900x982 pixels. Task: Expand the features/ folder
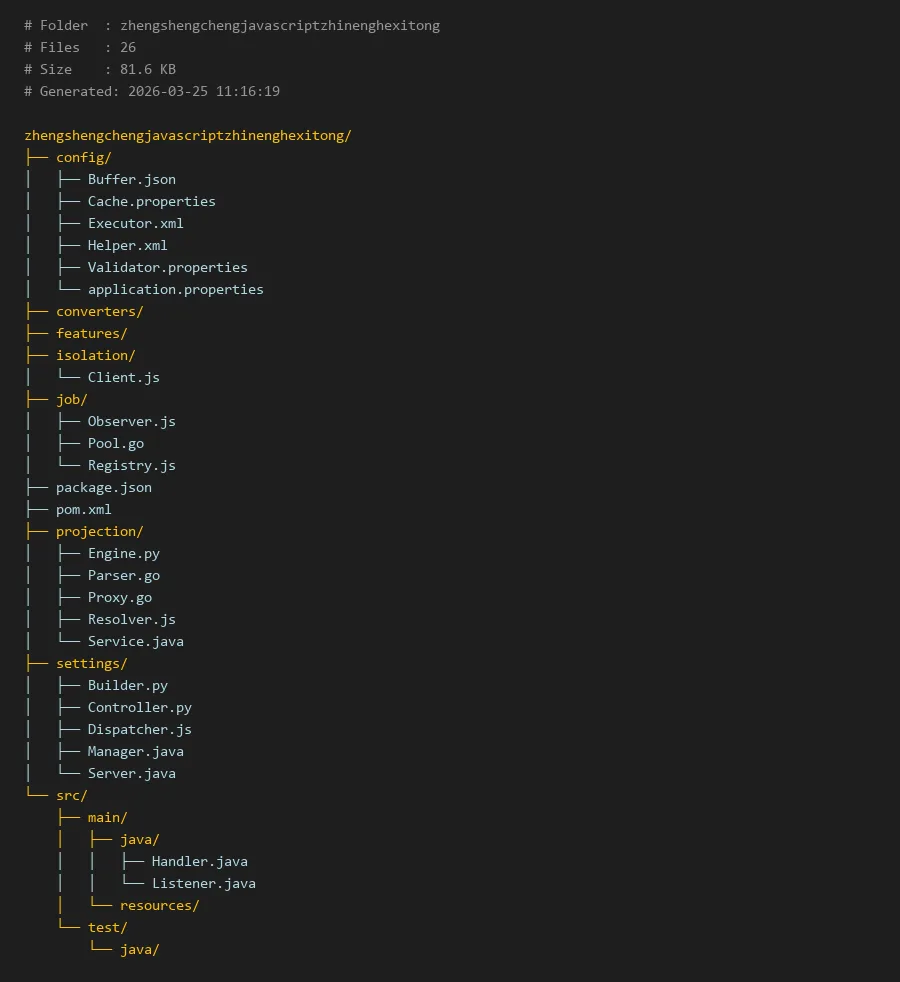pos(91,333)
